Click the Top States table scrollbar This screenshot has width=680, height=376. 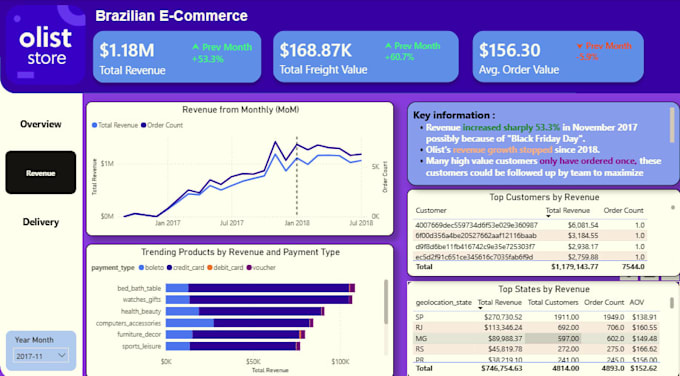672,303
